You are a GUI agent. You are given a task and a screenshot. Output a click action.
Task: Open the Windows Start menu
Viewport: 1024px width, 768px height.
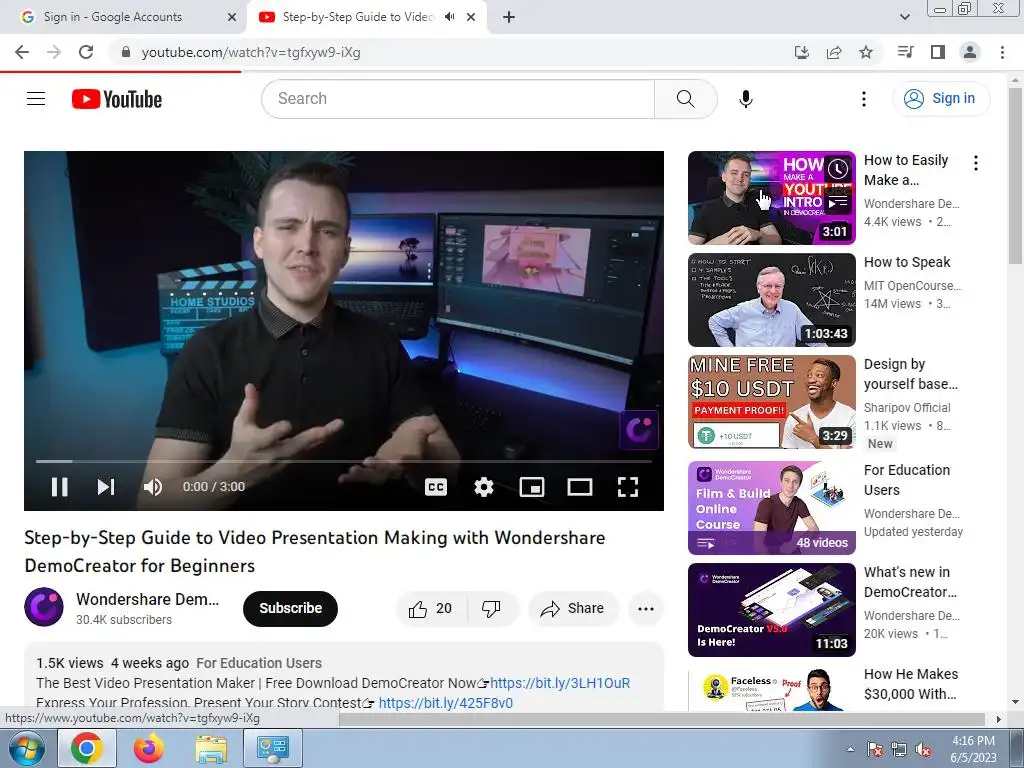(26, 748)
